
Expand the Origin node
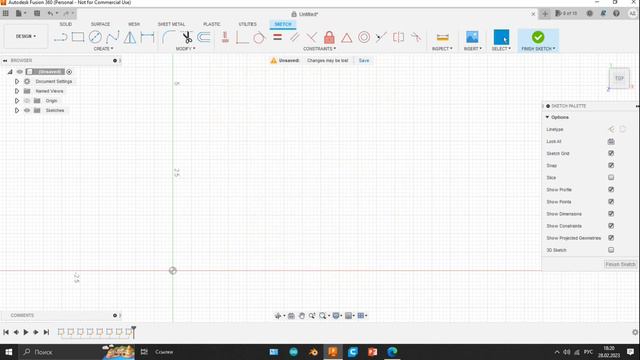17,100
